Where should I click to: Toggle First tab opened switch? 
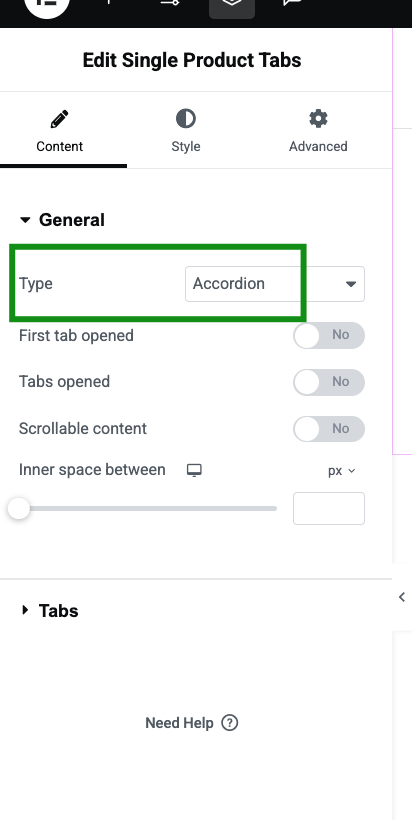(x=329, y=335)
